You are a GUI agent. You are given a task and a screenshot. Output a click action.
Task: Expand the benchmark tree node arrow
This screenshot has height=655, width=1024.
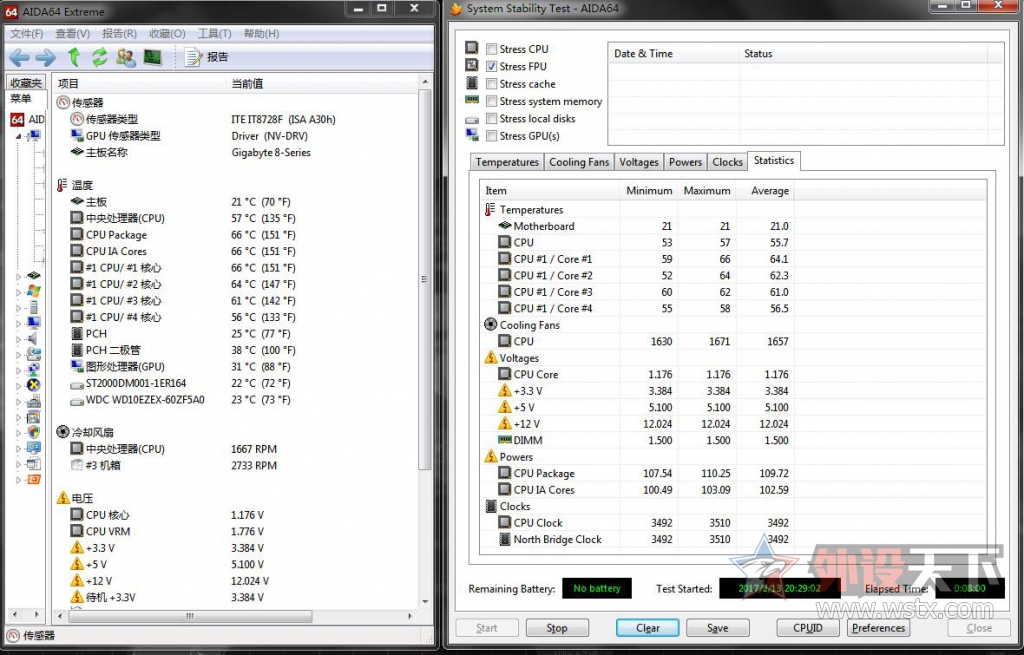point(18,479)
